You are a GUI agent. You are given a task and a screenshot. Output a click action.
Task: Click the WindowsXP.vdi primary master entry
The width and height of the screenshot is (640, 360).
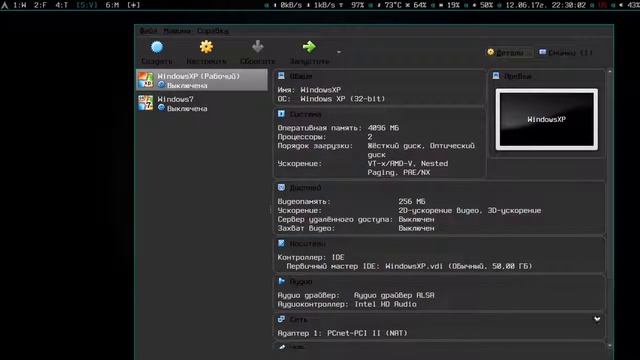[x=409, y=267]
